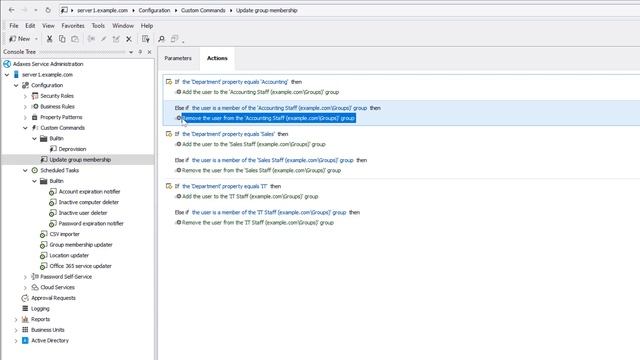Open the Console Tree pane dropdown arrow

click(131, 52)
